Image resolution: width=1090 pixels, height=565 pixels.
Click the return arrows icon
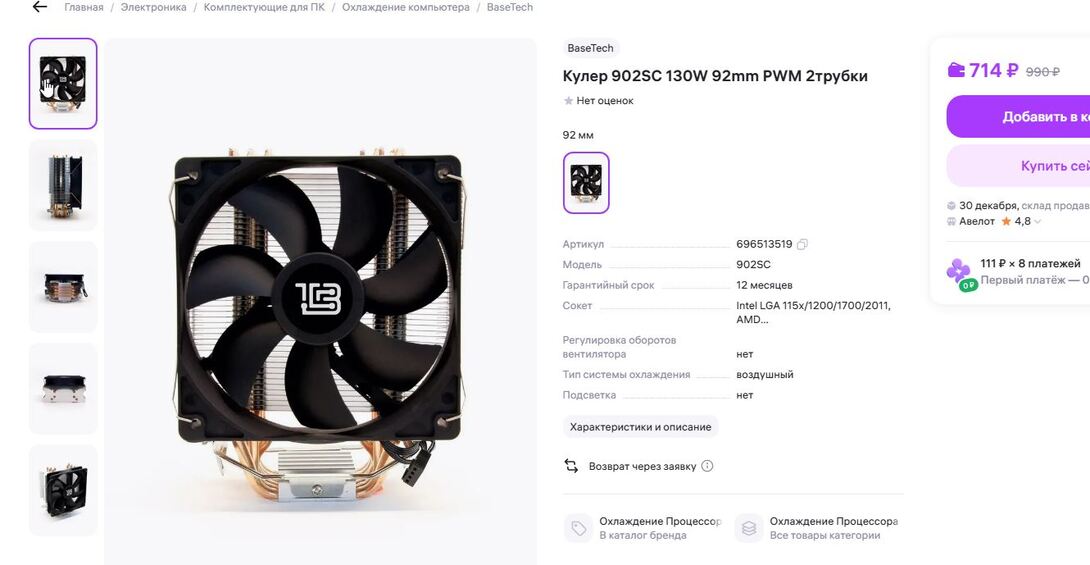click(571, 466)
